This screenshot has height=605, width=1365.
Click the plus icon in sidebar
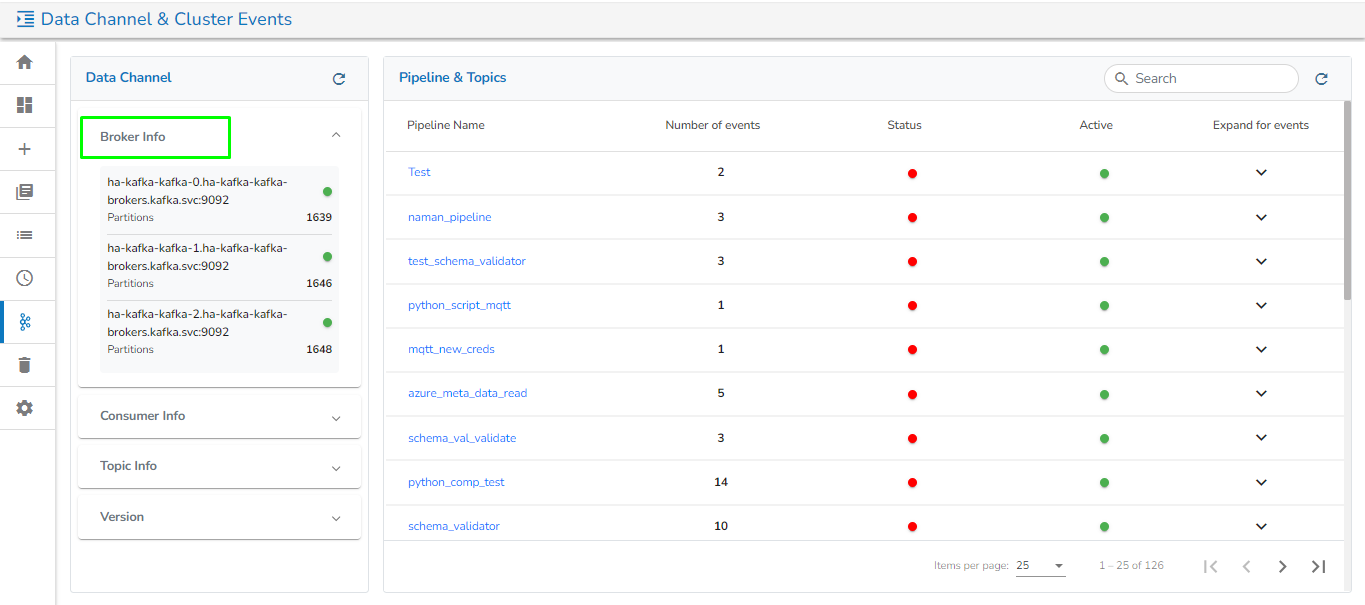click(25, 149)
